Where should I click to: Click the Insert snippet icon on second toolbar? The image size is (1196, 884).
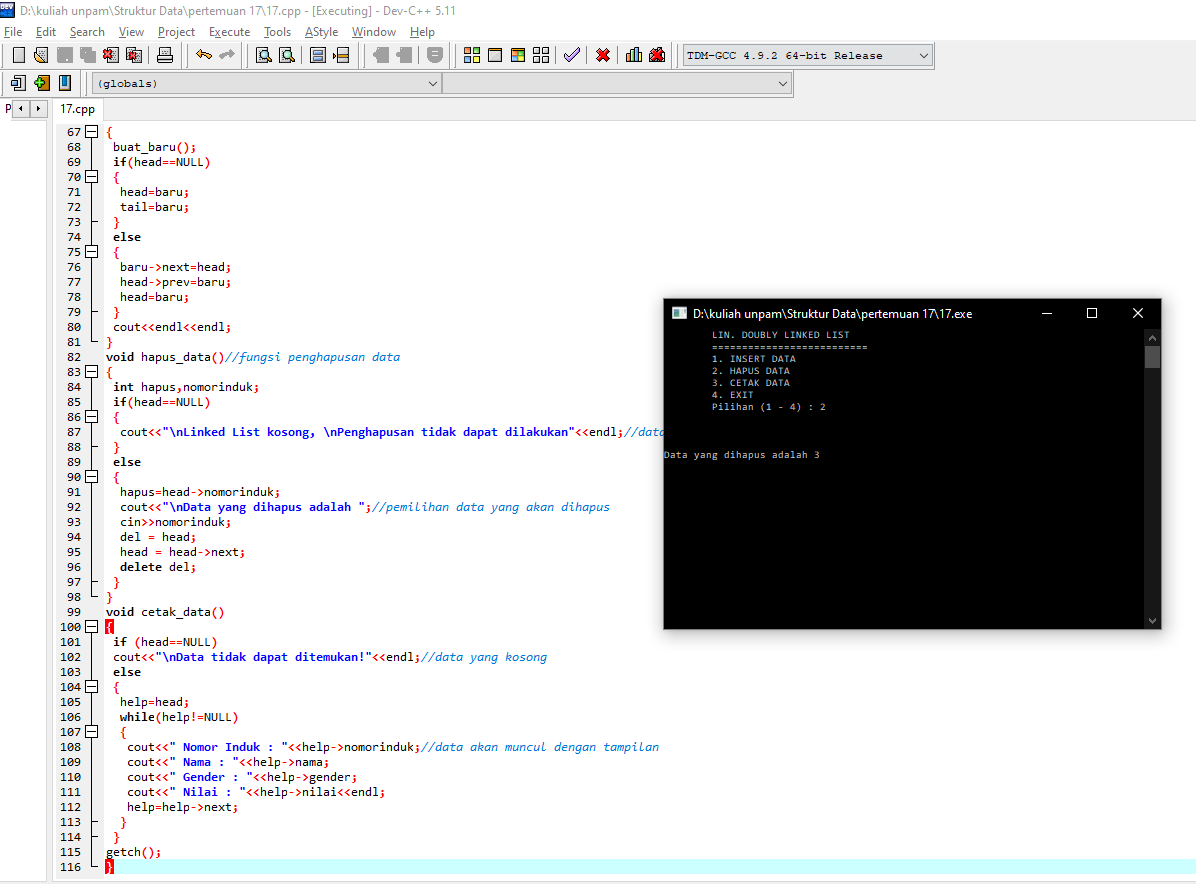[18, 82]
